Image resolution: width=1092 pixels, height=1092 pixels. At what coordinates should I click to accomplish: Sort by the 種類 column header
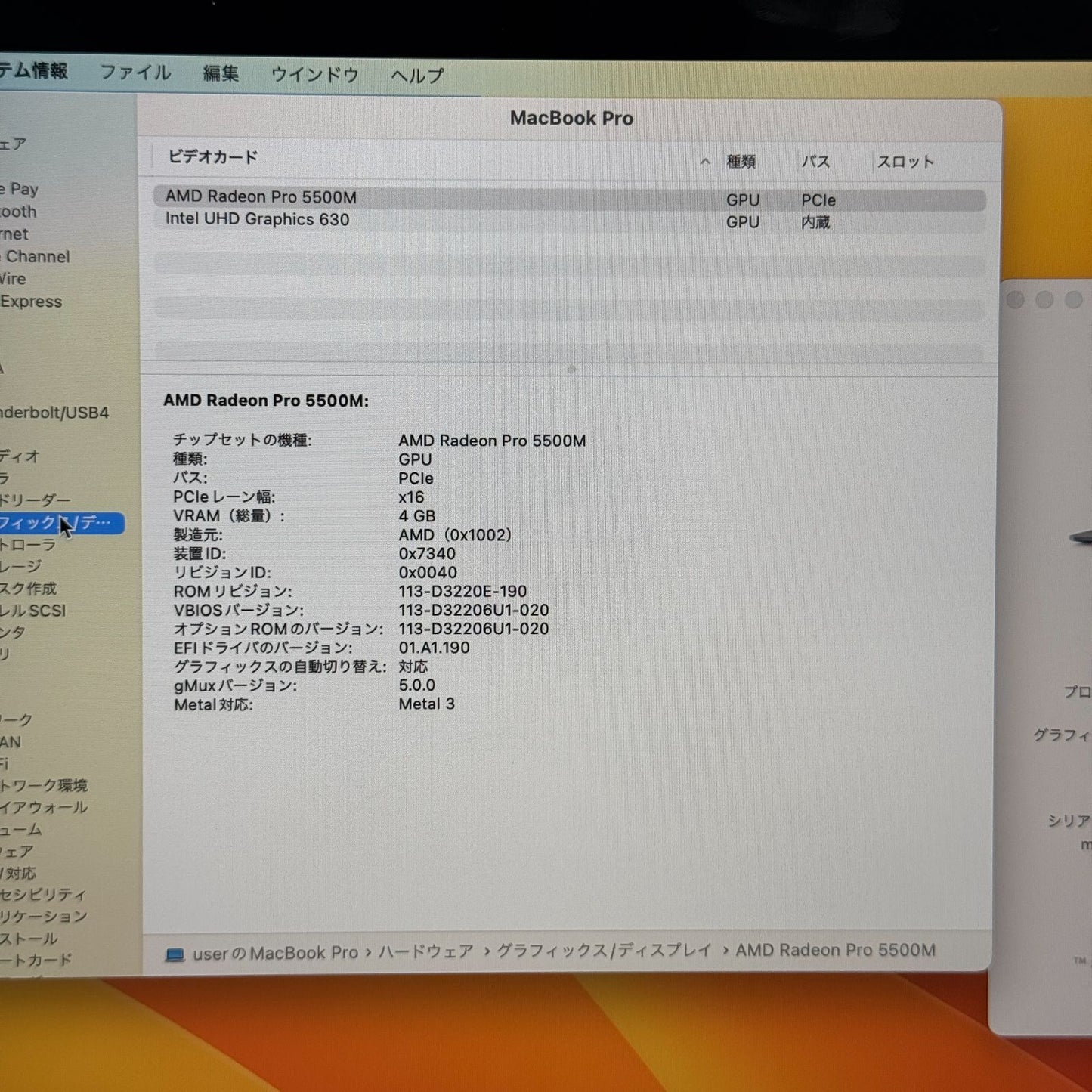click(x=741, y=161)
